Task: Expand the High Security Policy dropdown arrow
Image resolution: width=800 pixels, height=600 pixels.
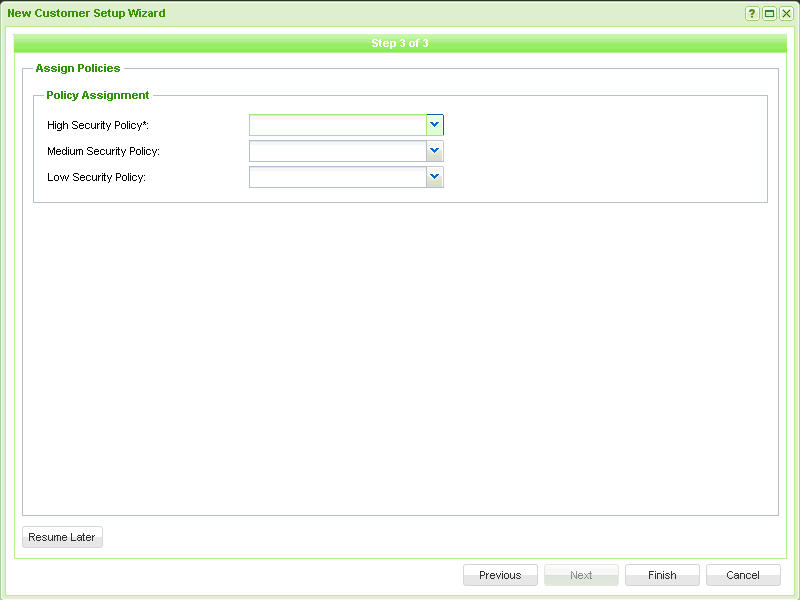Action: pos(435,125)
